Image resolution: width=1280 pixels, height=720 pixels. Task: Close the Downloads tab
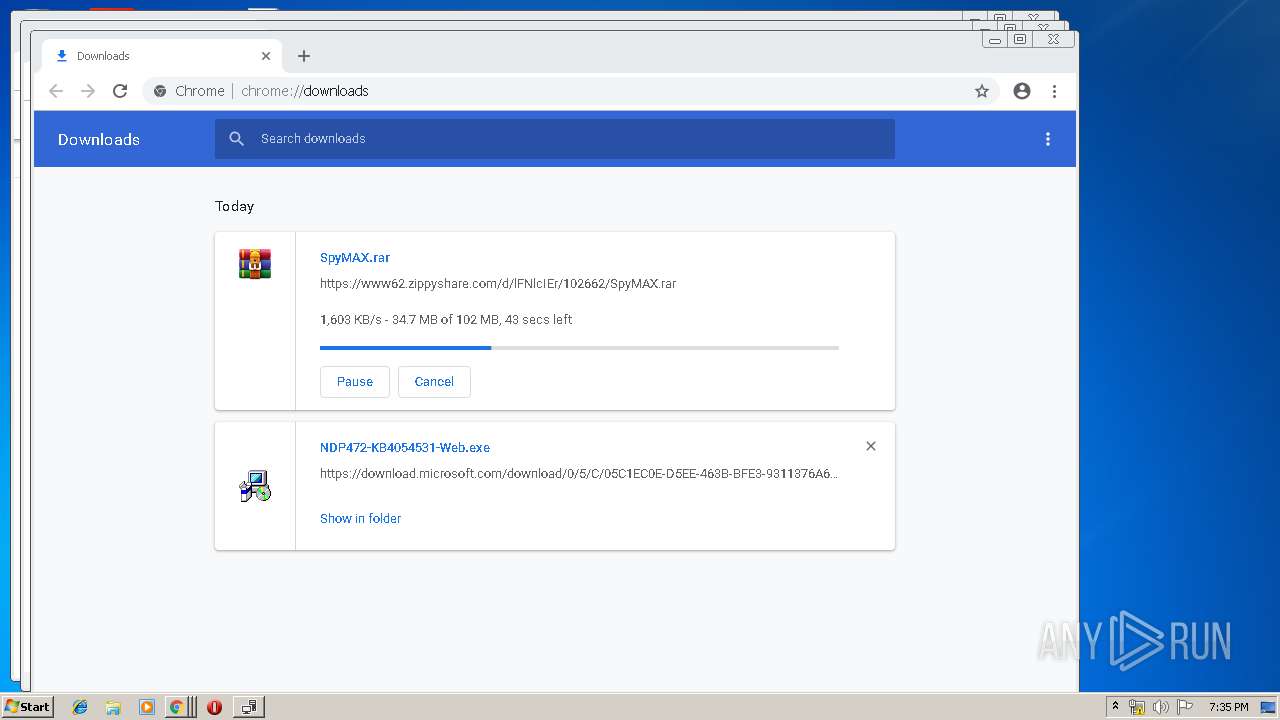point(266,56)
